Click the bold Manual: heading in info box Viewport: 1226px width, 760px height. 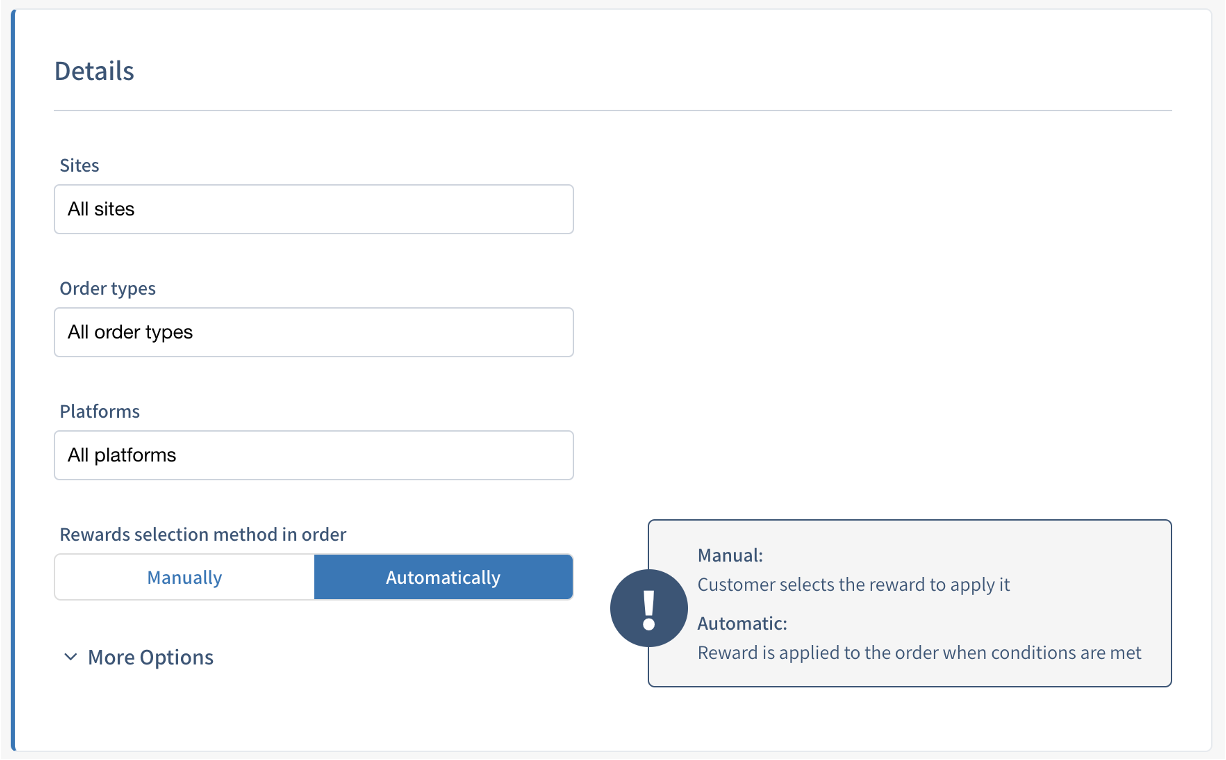pyautogui.click(x=730, y=555)
